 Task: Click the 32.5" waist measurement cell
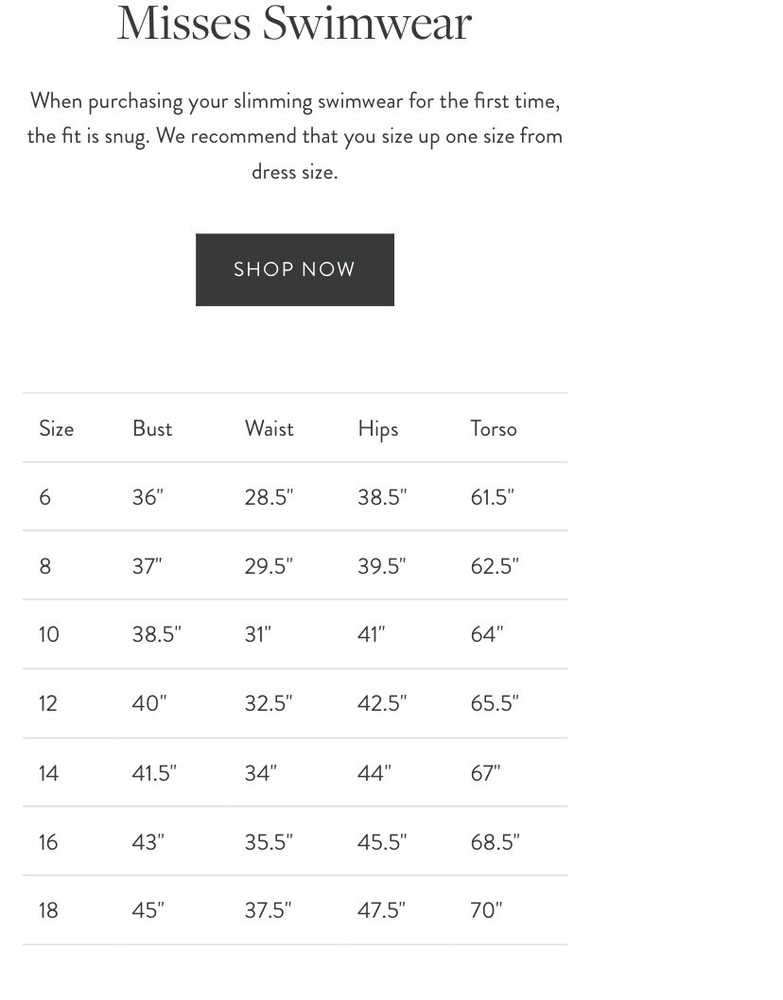[x=268, y=703]
